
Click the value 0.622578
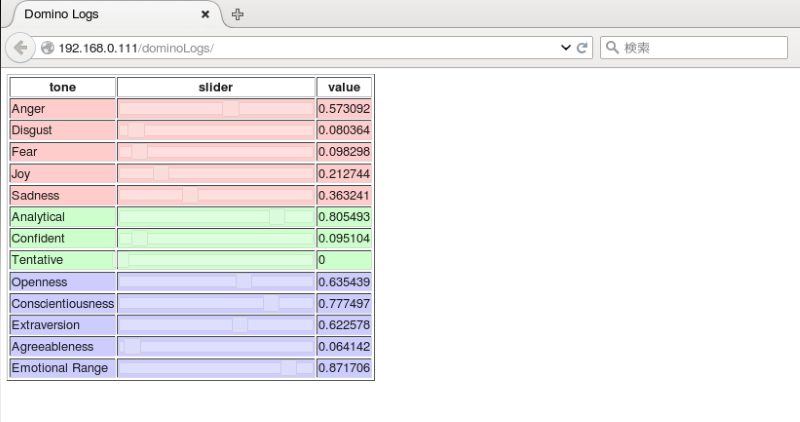click(344, 325)
